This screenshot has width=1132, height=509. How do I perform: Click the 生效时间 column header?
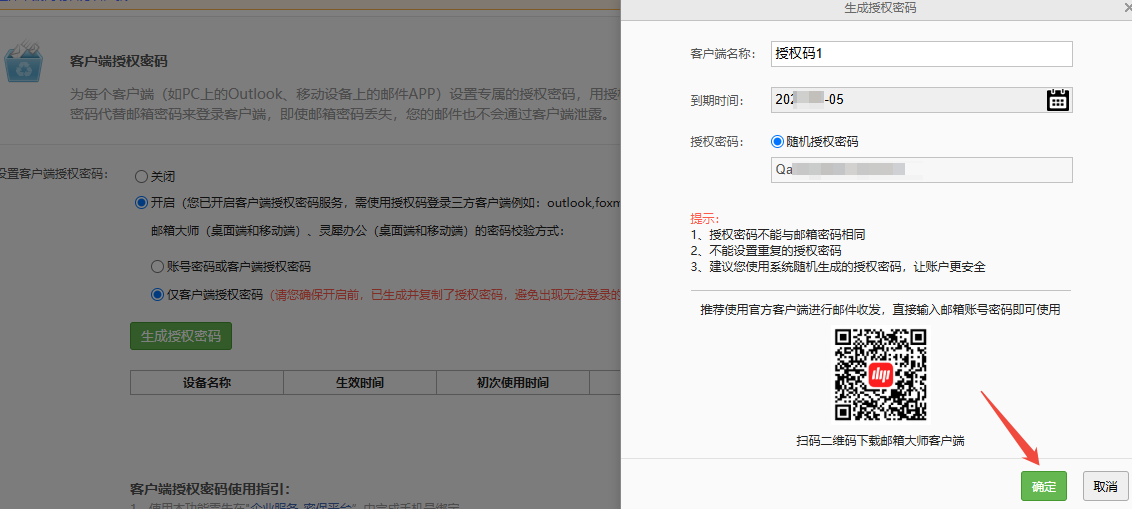coord(359,383)
